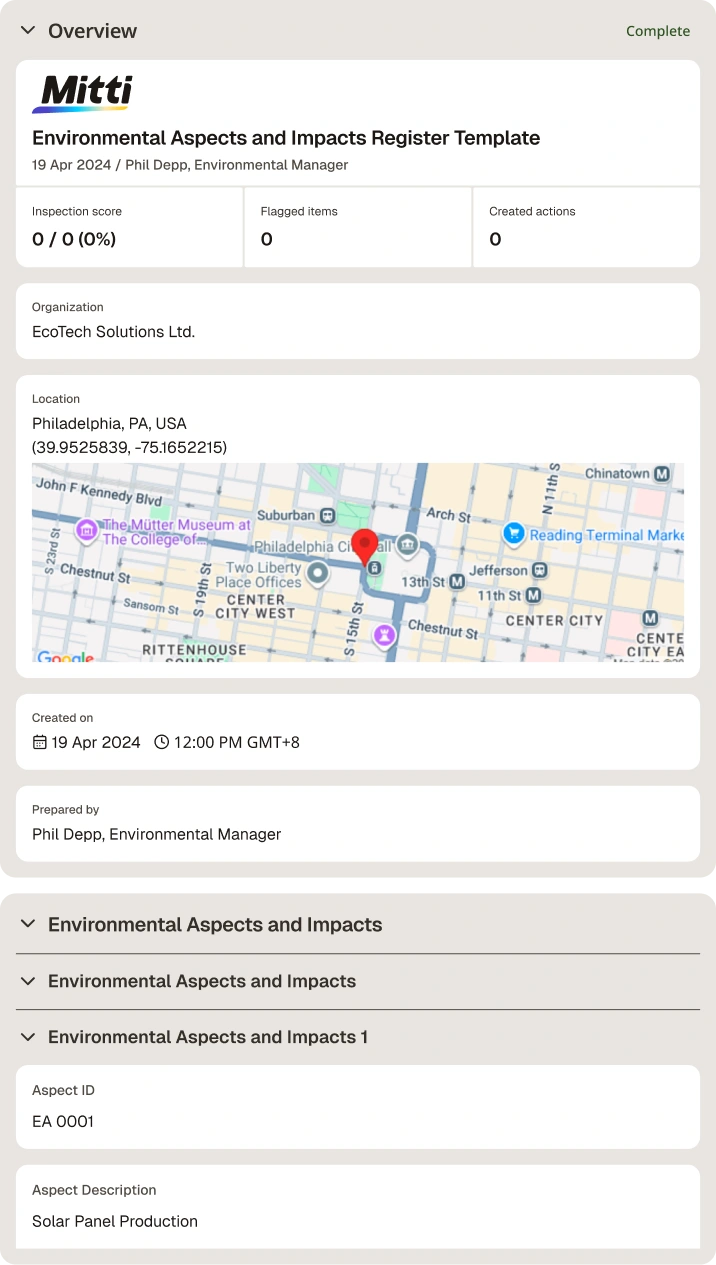Screen dimensions: 716x1265
Task: Click the Inspection score 0 / 0 (0%) card
Action: click(129, 227)
